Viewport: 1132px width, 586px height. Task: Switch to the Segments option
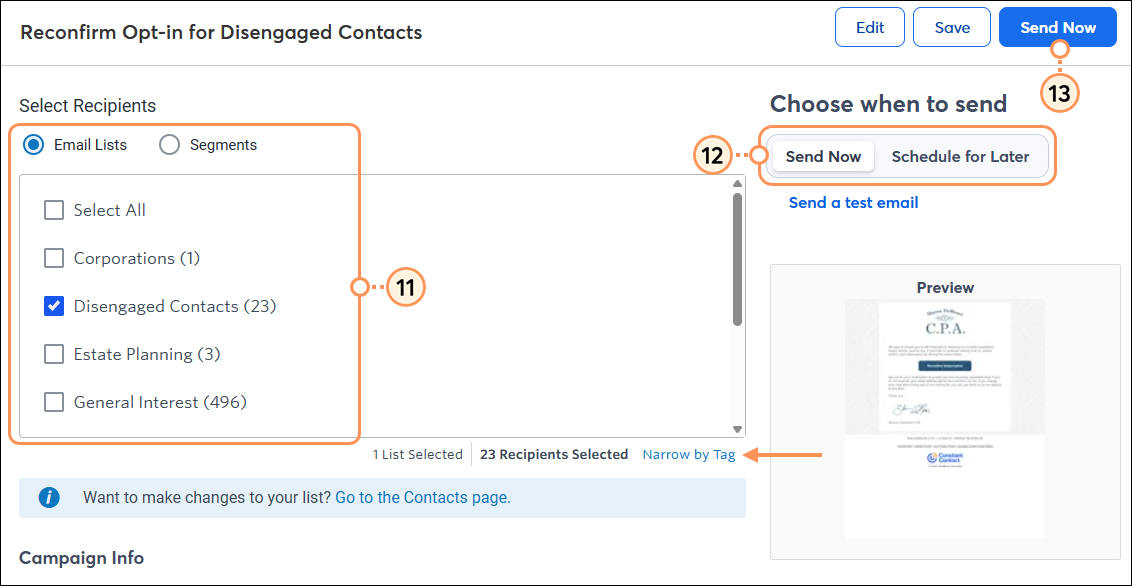[x=169, y=144]
